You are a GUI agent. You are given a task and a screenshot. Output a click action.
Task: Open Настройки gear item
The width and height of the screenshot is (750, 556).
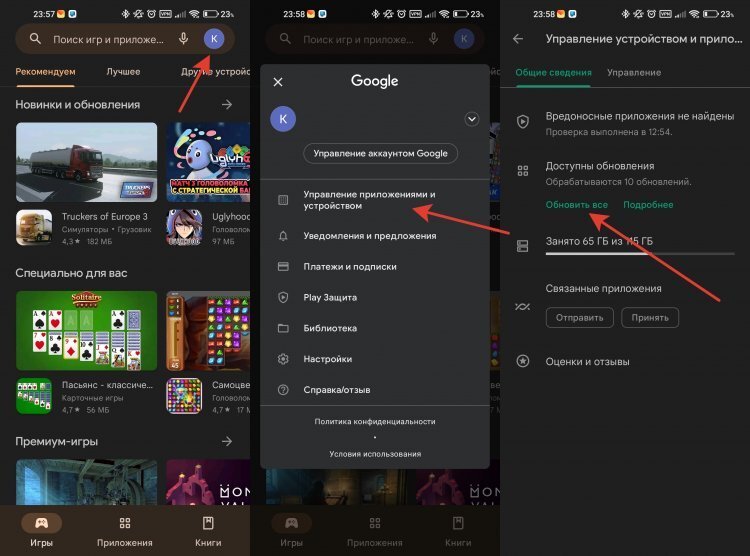click(374, 359)
